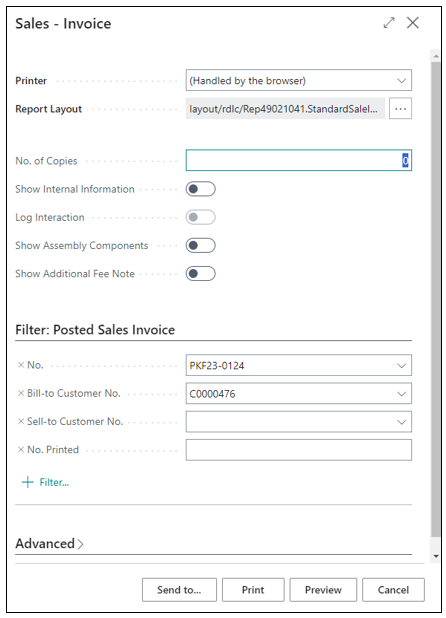Open Sell-to Customer No. dropdown
This screenshot has height=618, width=446.
tap(299, 422)
